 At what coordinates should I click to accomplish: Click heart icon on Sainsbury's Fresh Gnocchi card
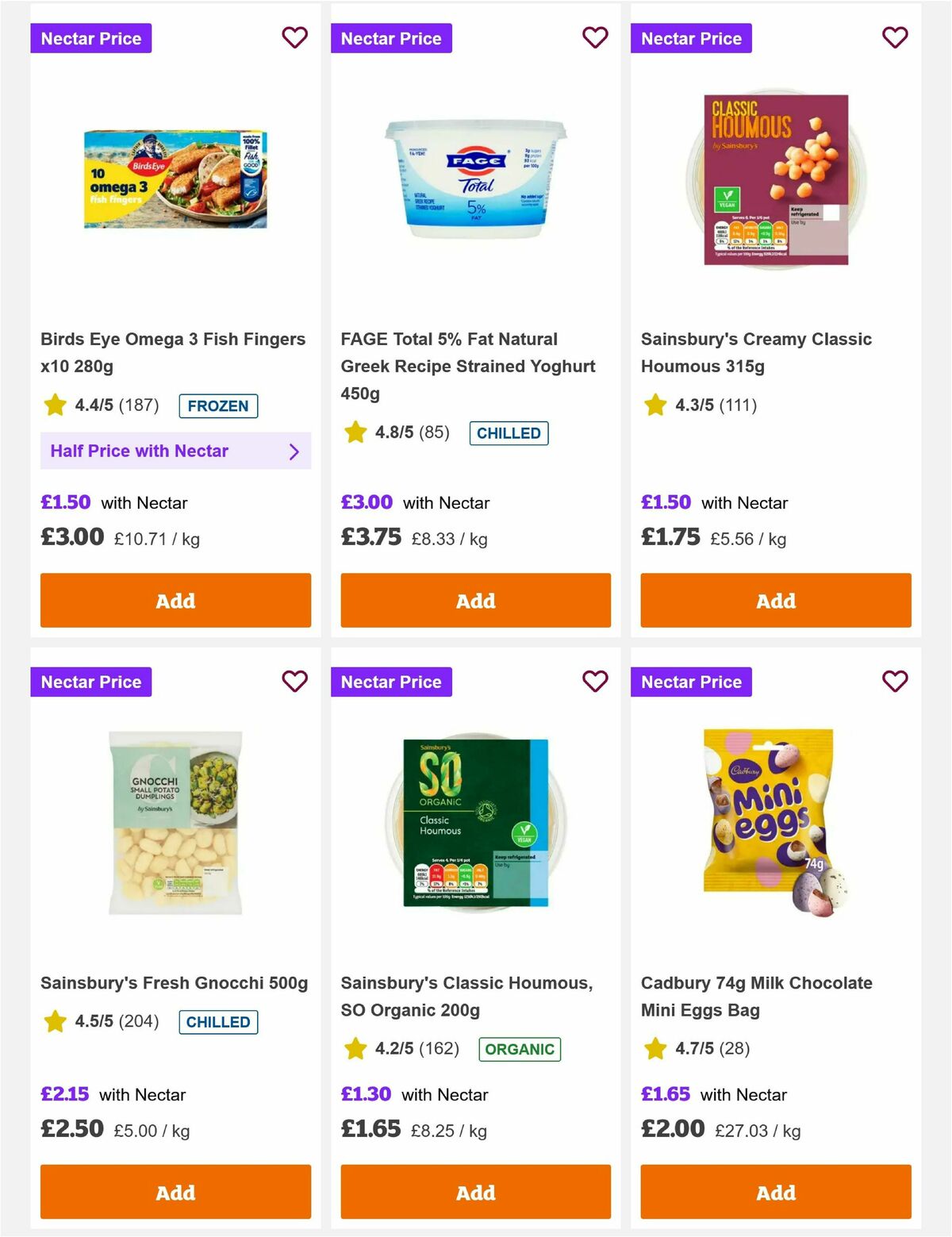(x=294, y=681)
